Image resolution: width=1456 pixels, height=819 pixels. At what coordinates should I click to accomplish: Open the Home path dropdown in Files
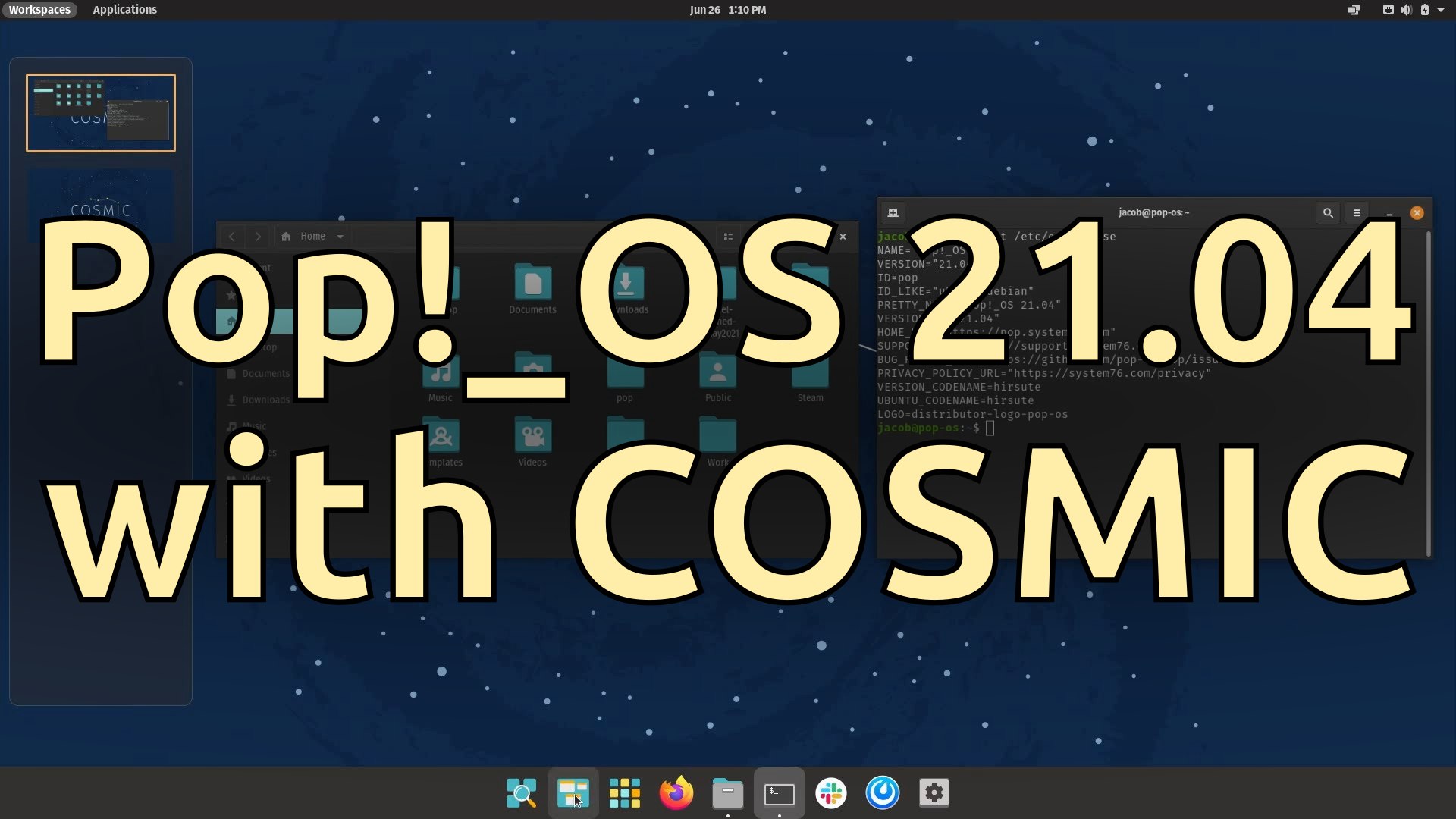340,236
